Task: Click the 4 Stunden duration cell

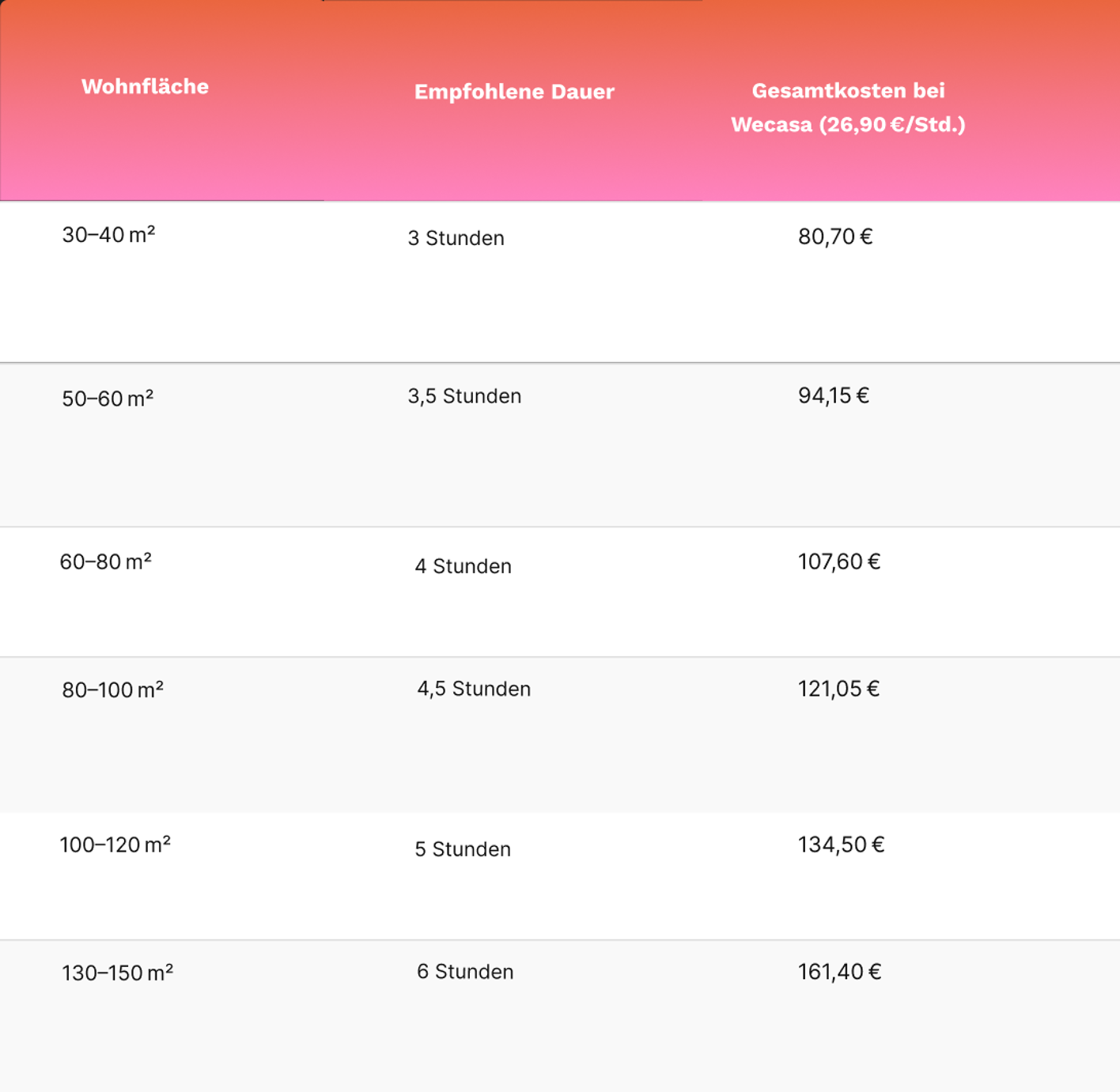Action: (x=463, y=566)
